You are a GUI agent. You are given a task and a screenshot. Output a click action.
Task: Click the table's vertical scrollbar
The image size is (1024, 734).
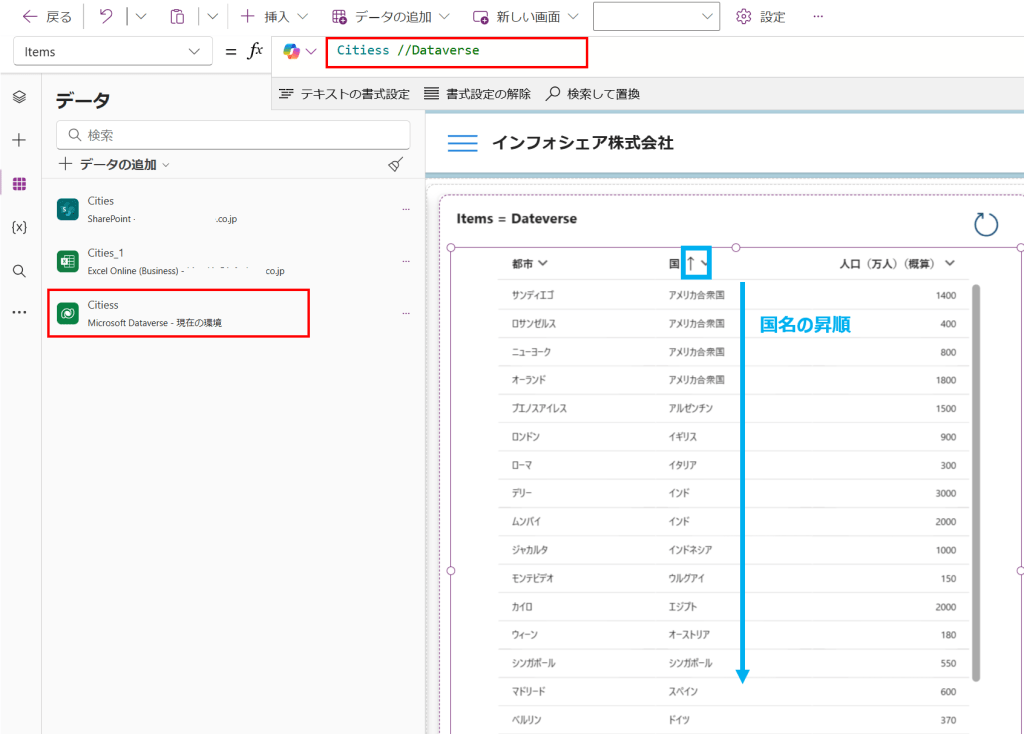[x=976, y=480]
